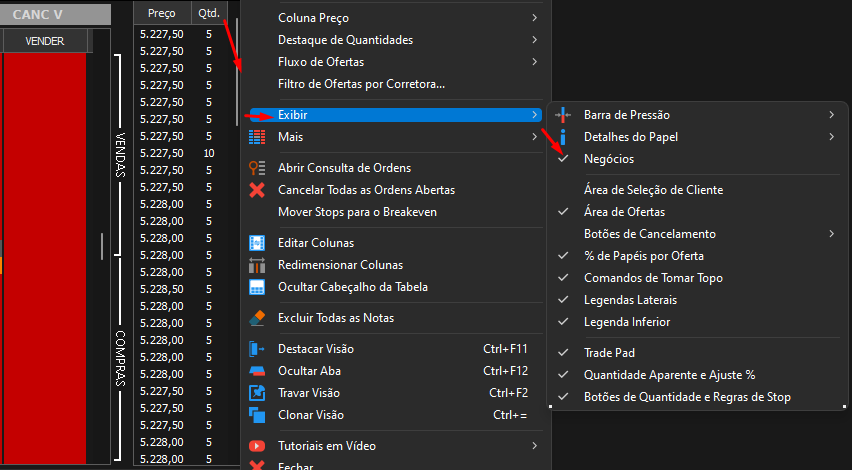852x470 pixels.
Task: Click the Ctrl+F12 shortcut label
Action: pos(505,371)
